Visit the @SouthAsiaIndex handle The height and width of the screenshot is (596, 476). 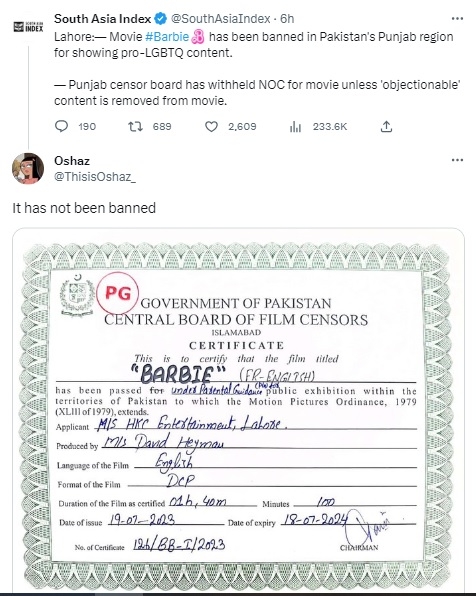pyautogui.click(x=221, y=18)
